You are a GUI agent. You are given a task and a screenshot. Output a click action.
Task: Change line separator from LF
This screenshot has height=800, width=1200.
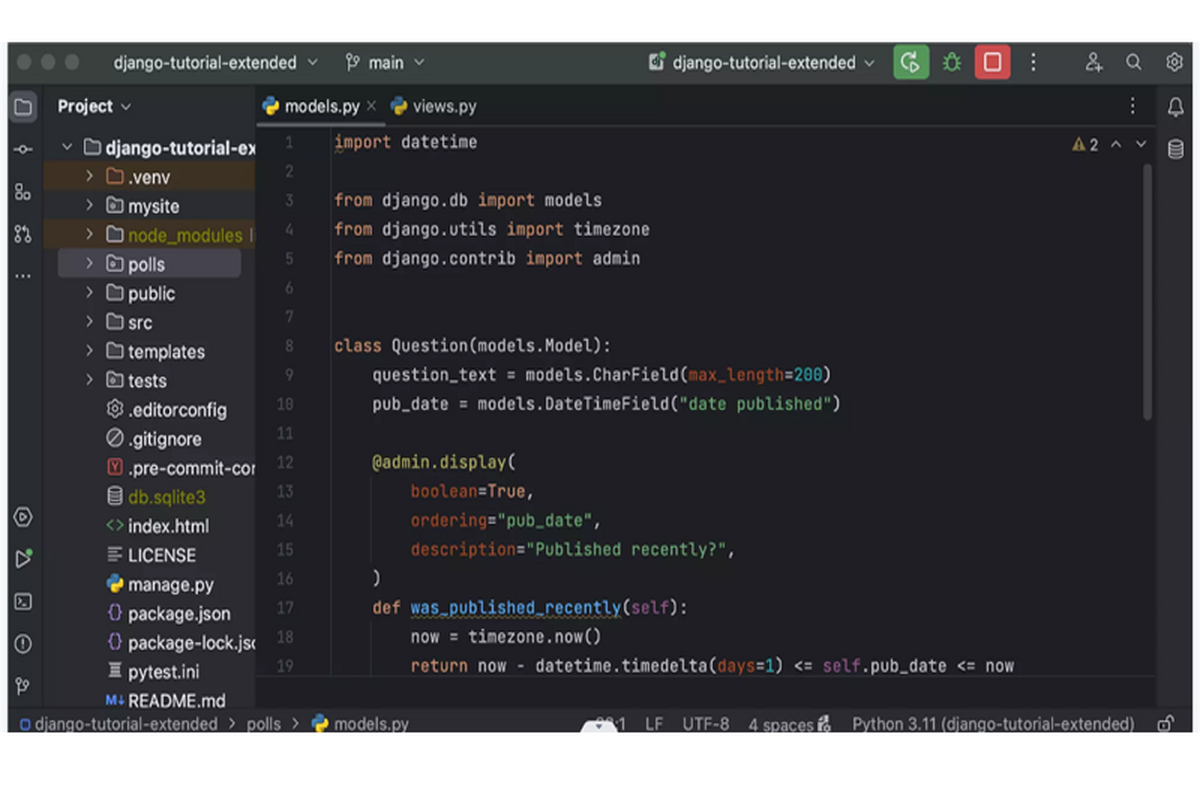pyautogui.click(x=653, y=723)
